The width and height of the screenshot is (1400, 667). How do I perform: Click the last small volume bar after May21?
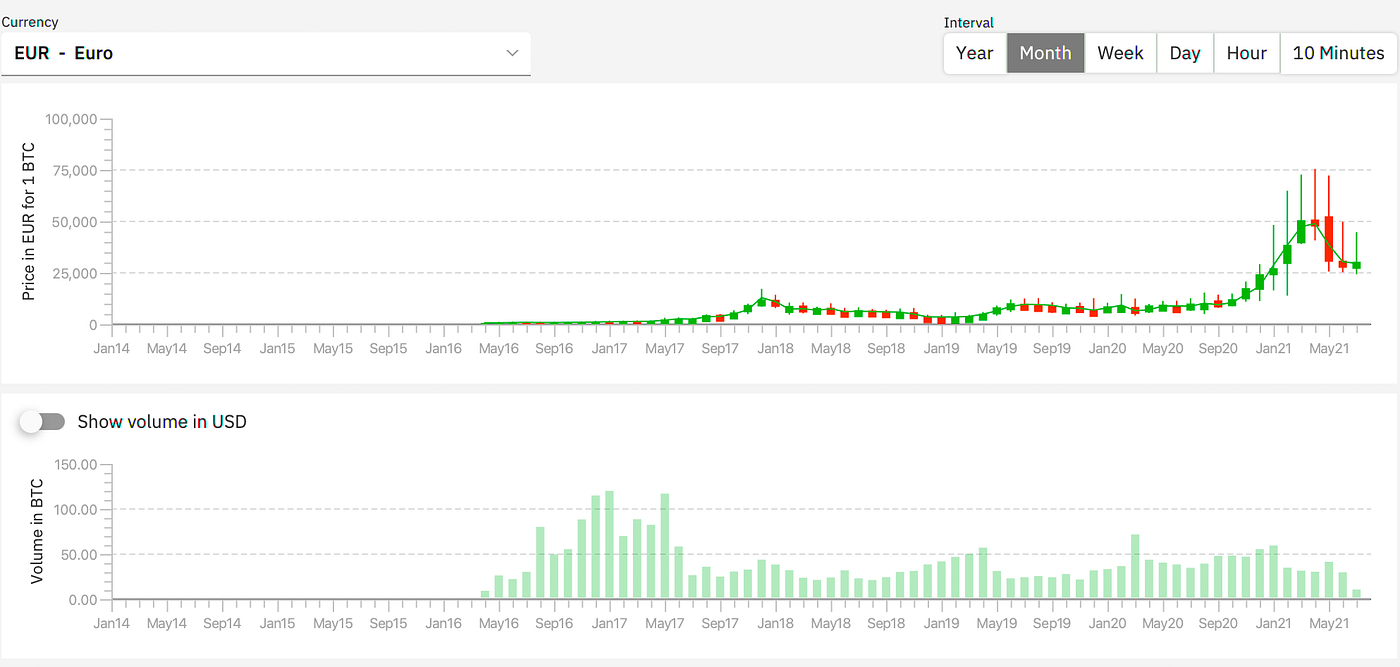pyautogui.click(x=1356, y=594)
